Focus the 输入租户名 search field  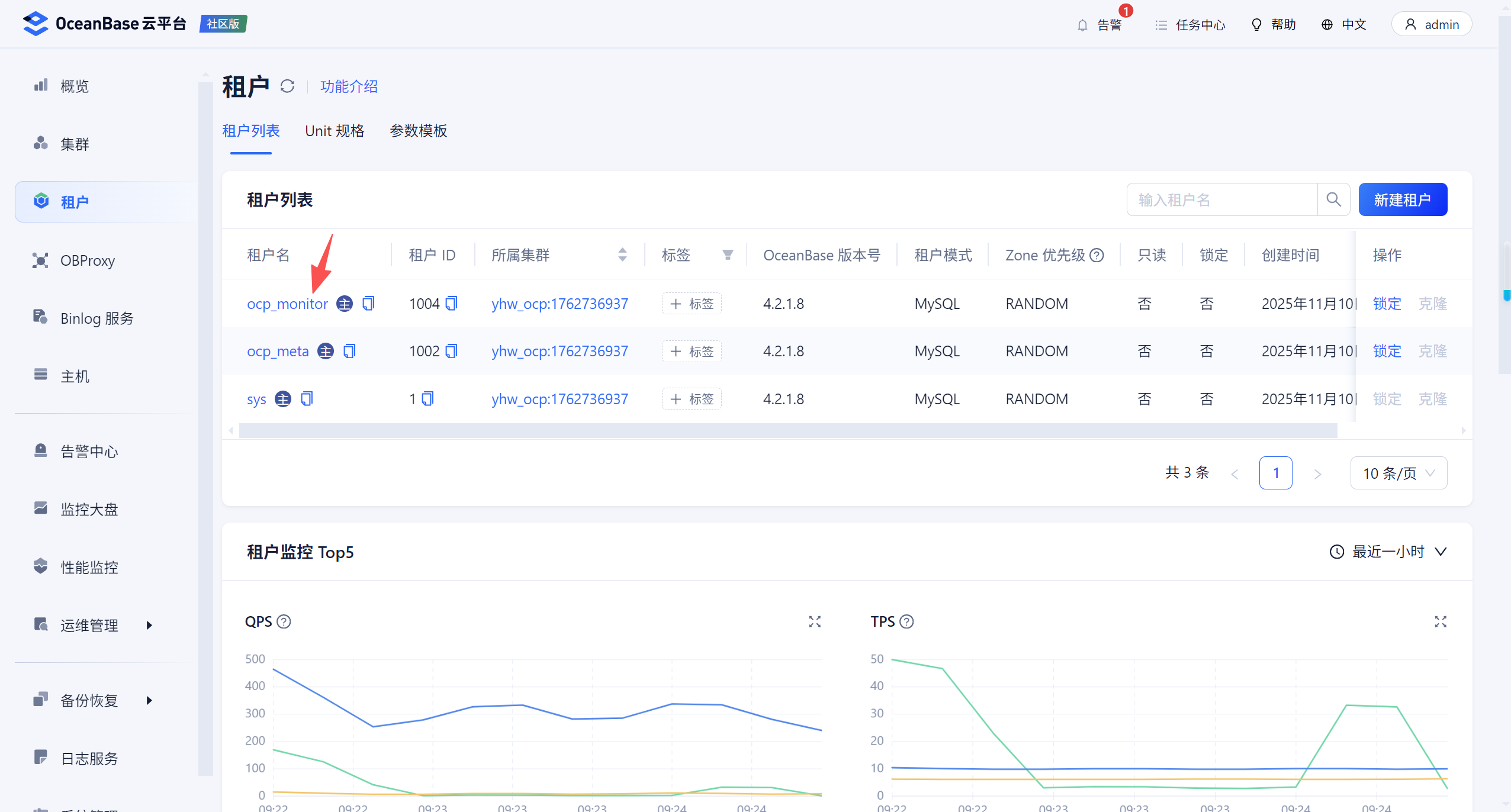tap(1221, 199)
